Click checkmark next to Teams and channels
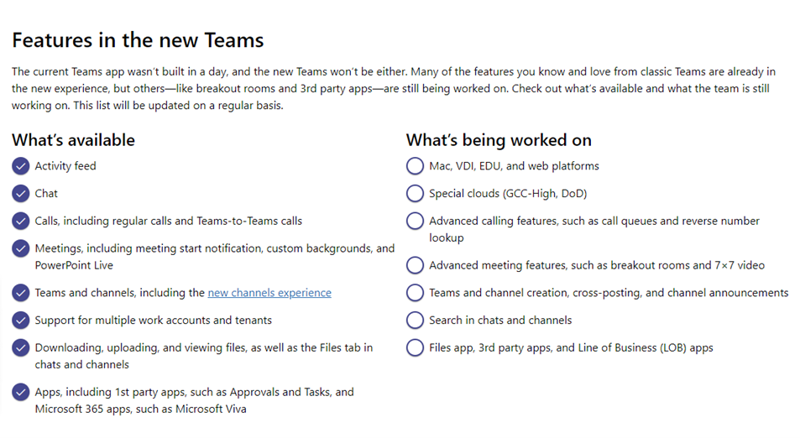800x438 pixels. click(x=20, y=293)
